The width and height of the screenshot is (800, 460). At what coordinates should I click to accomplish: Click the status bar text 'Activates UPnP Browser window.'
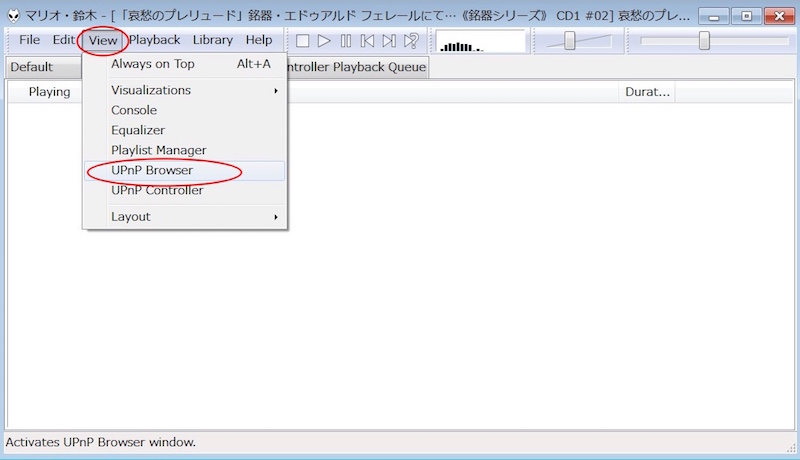pos(101,442)
